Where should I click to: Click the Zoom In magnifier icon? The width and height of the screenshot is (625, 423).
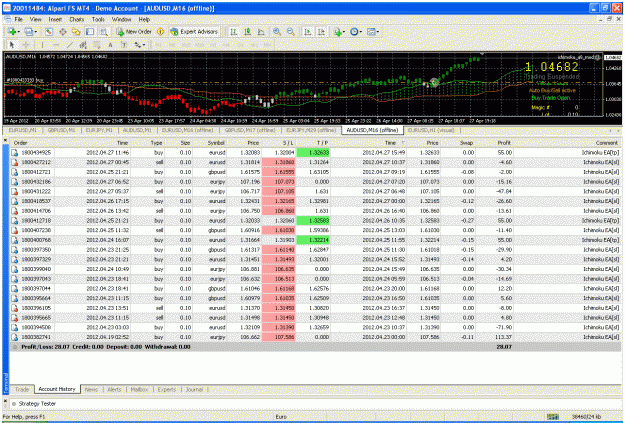(277, 31)
